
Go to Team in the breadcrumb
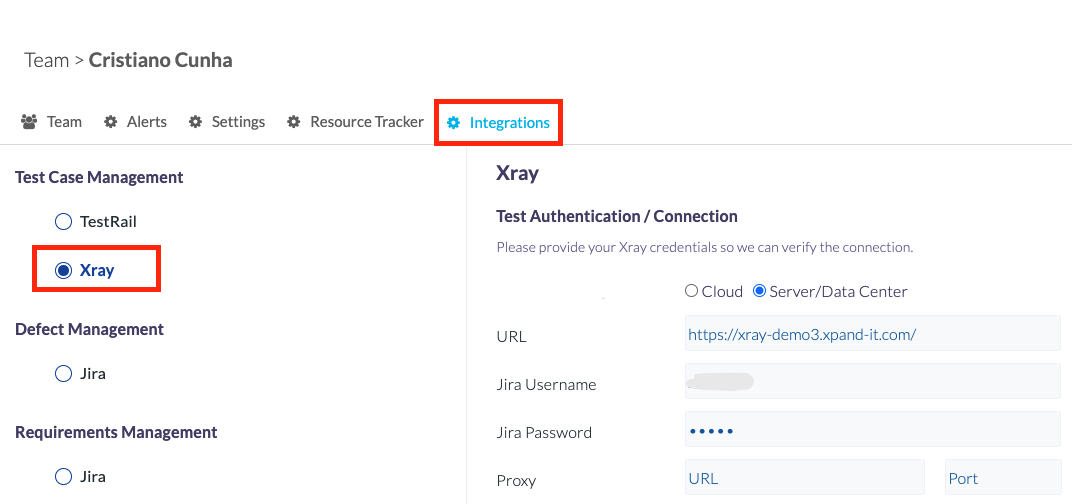(46, 60)
